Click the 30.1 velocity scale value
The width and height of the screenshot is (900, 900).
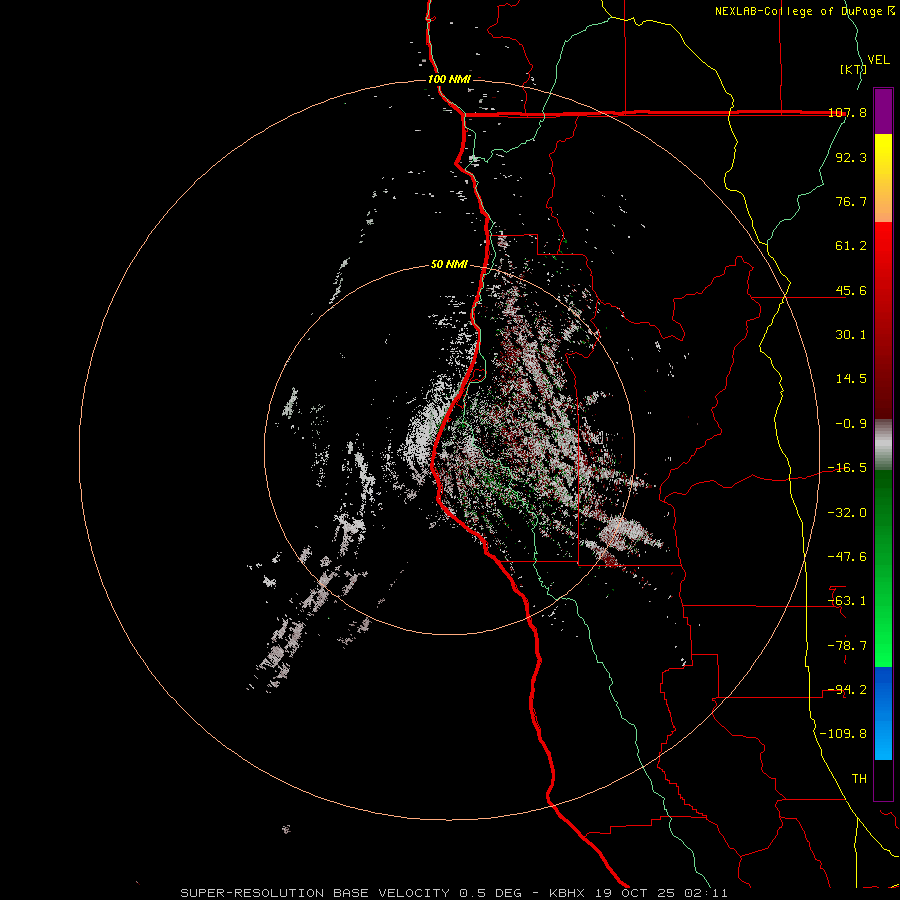pyautogui.click(x=851, y=334)
